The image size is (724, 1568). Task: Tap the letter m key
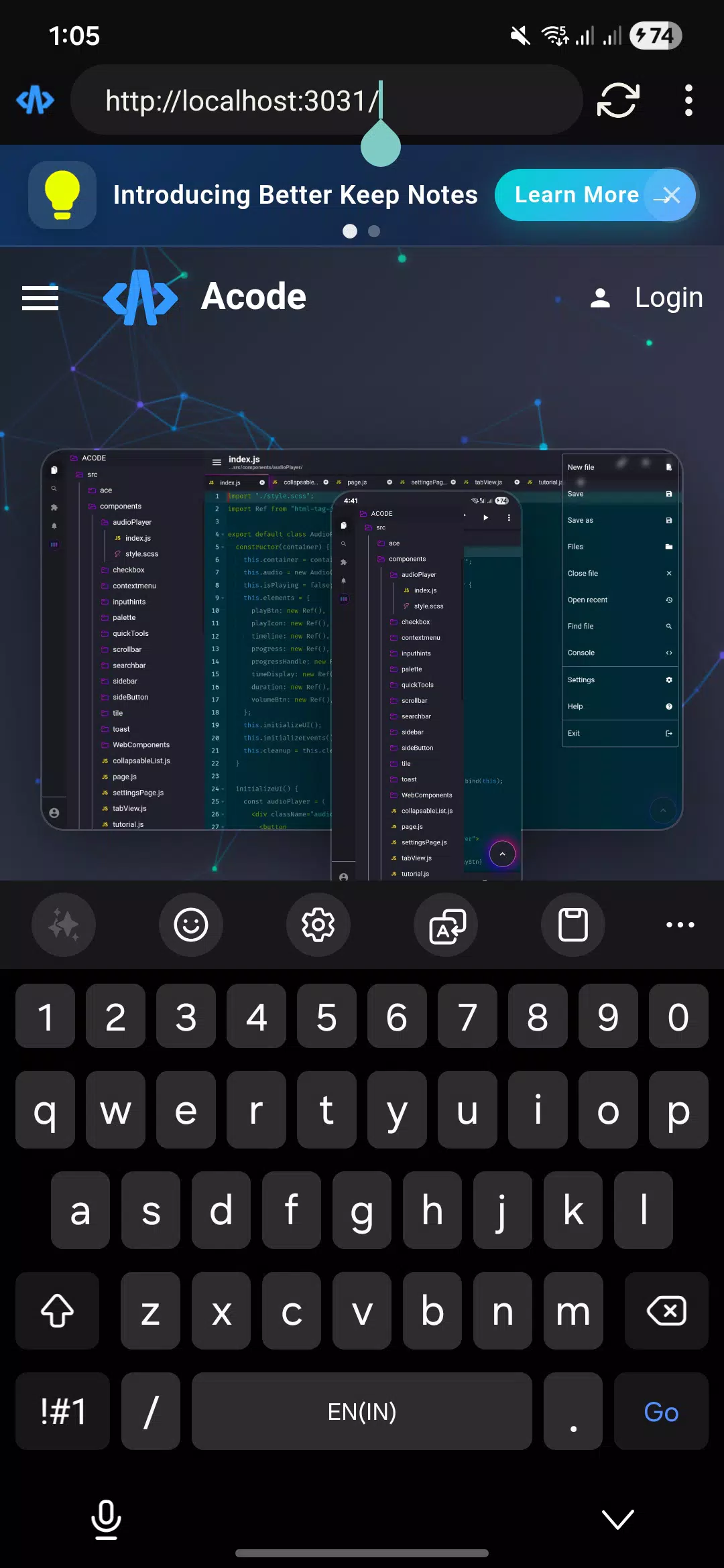click(x=573, y=1311)
